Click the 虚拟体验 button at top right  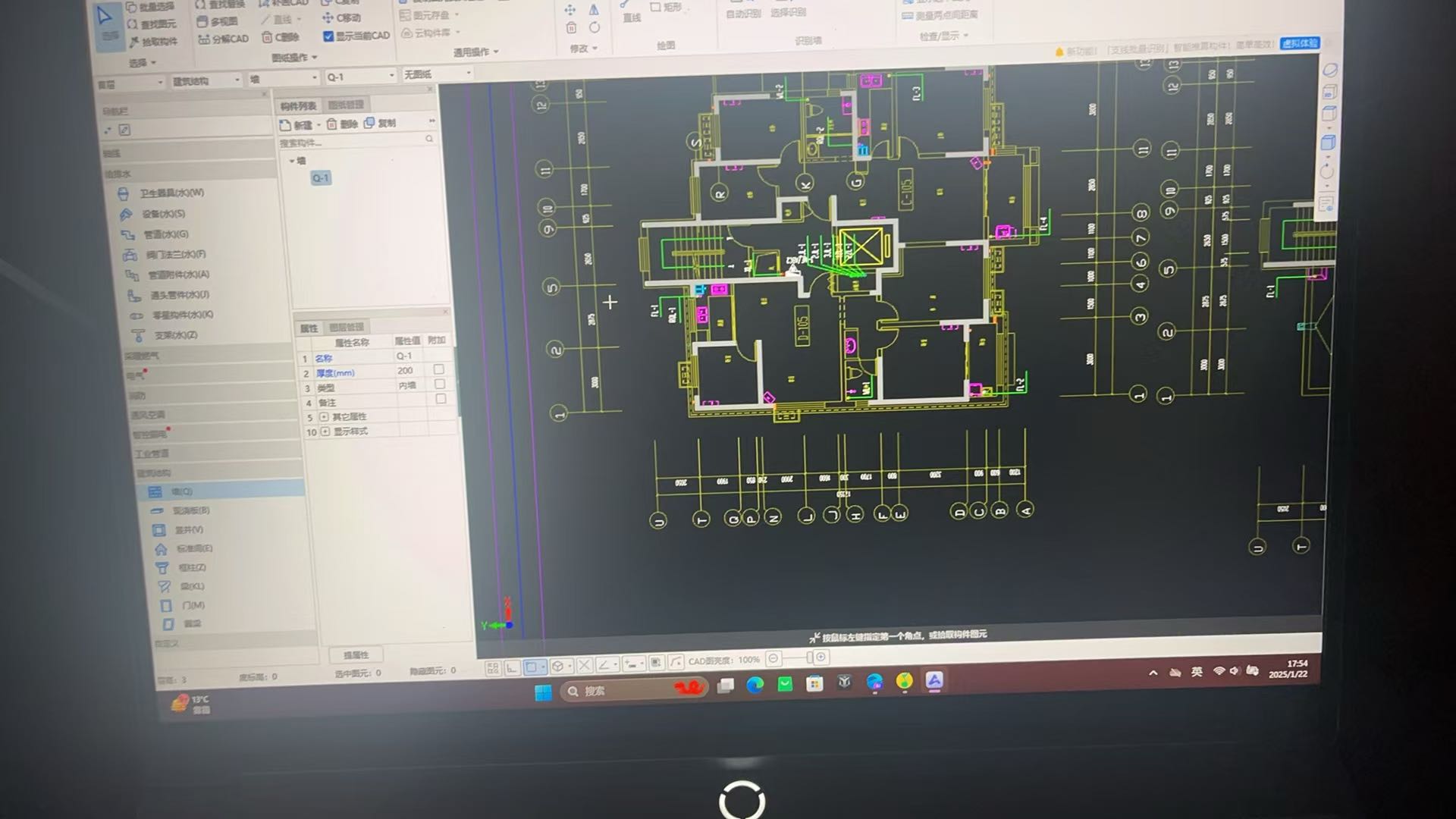[1300, 43]
